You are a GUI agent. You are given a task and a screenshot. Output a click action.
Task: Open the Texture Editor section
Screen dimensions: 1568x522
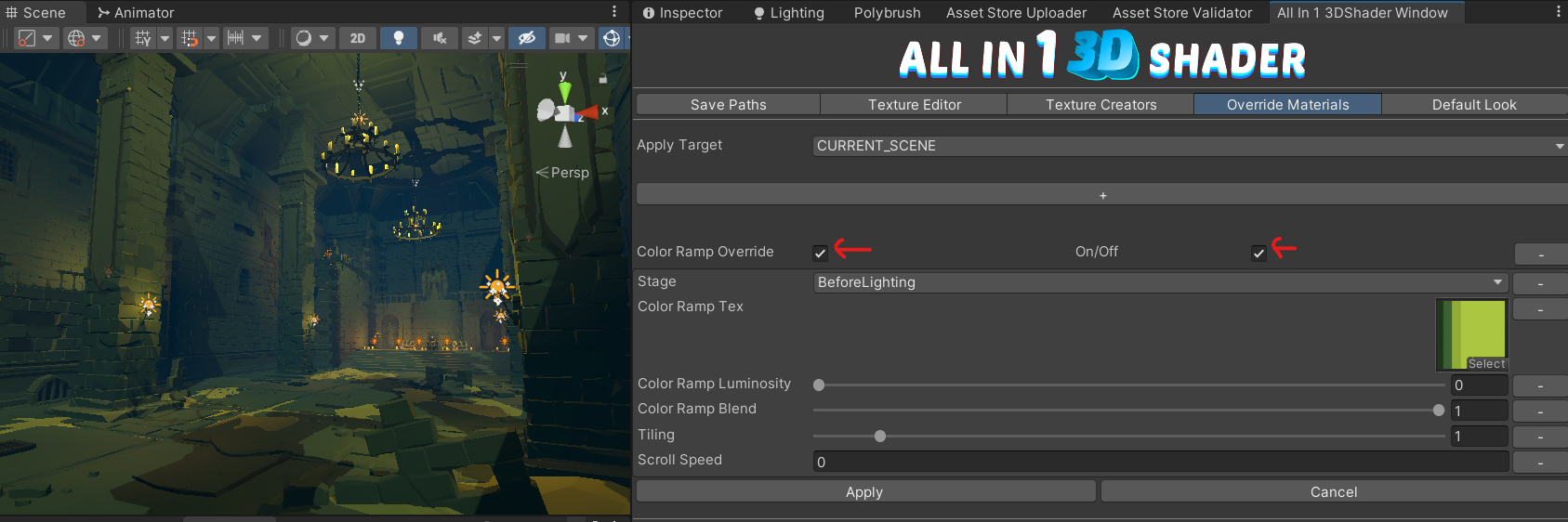915,104
